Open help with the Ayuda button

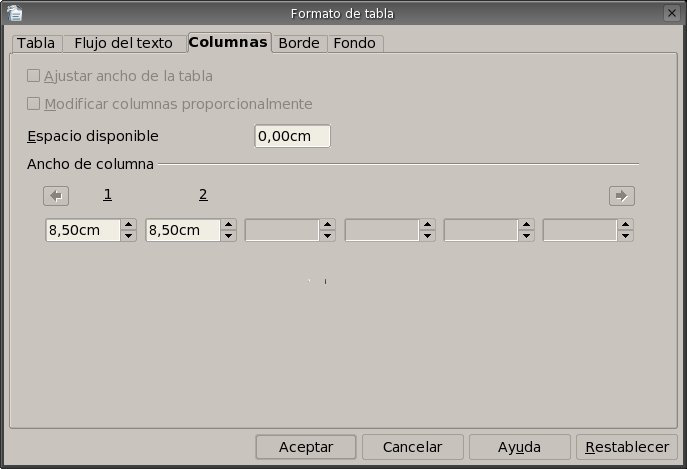pyautogui.click(x=519, y=447)
